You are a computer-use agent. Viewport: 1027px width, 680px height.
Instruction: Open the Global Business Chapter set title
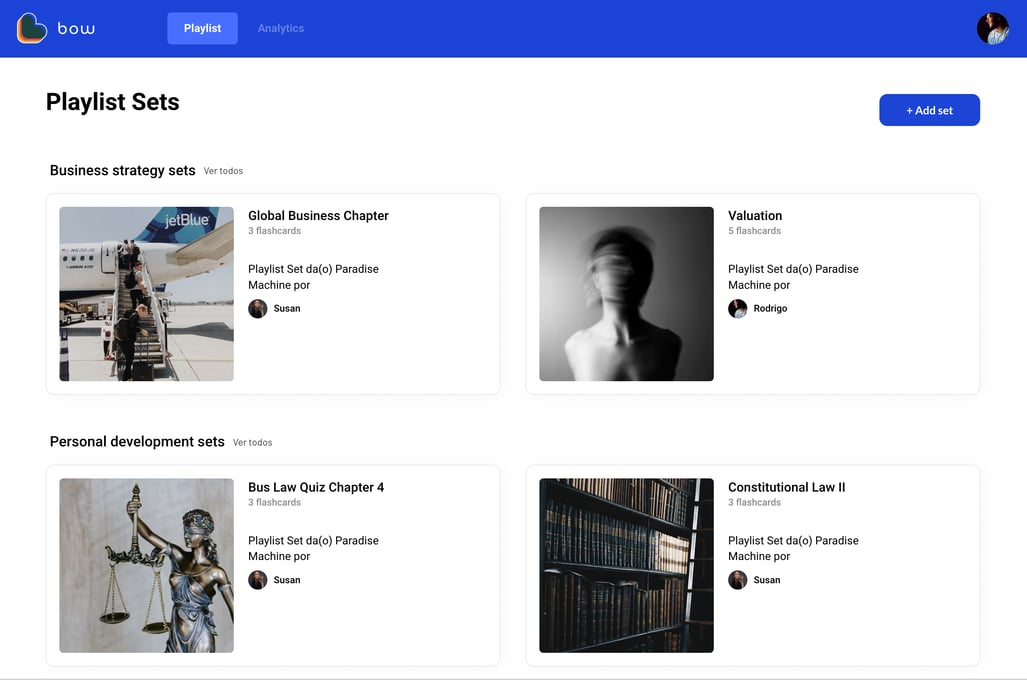(x=318, y=216)
